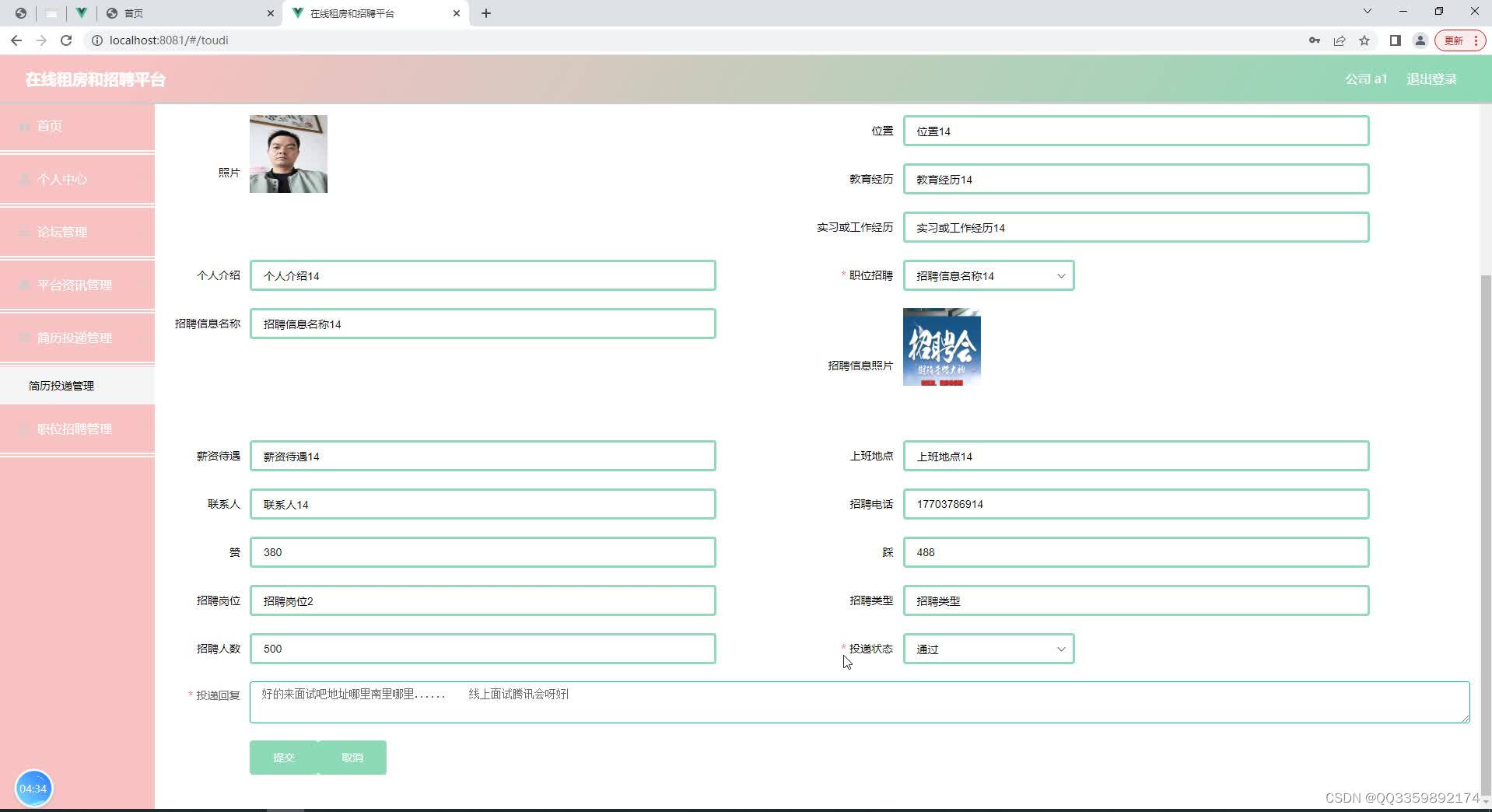Focus the 薪资待遇 input field
Viewport: 1492px width, 812px height.
coord(482,456)
